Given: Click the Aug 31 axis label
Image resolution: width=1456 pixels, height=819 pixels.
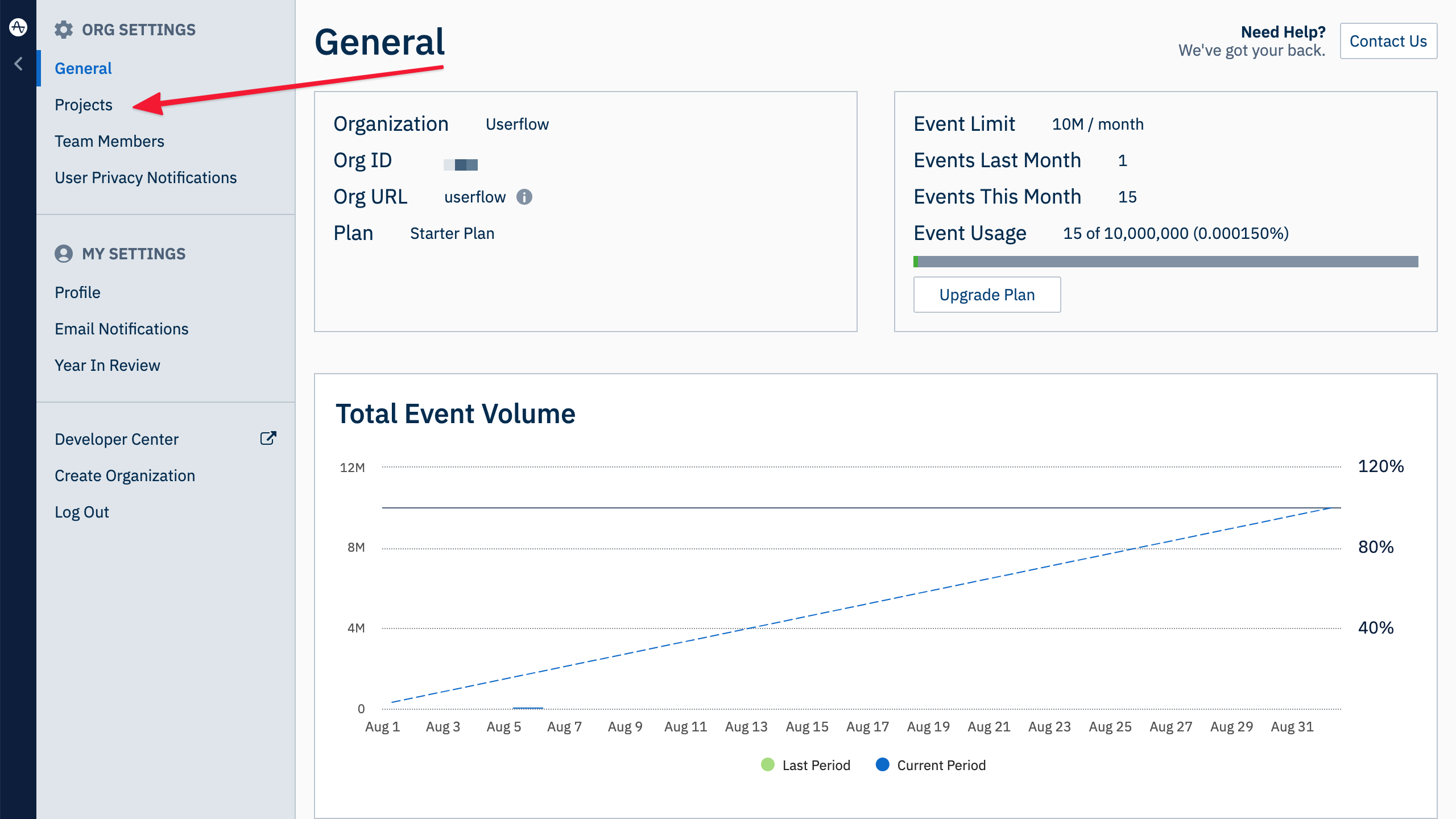Looking at the screenshot, I should tap(1292, 726).
